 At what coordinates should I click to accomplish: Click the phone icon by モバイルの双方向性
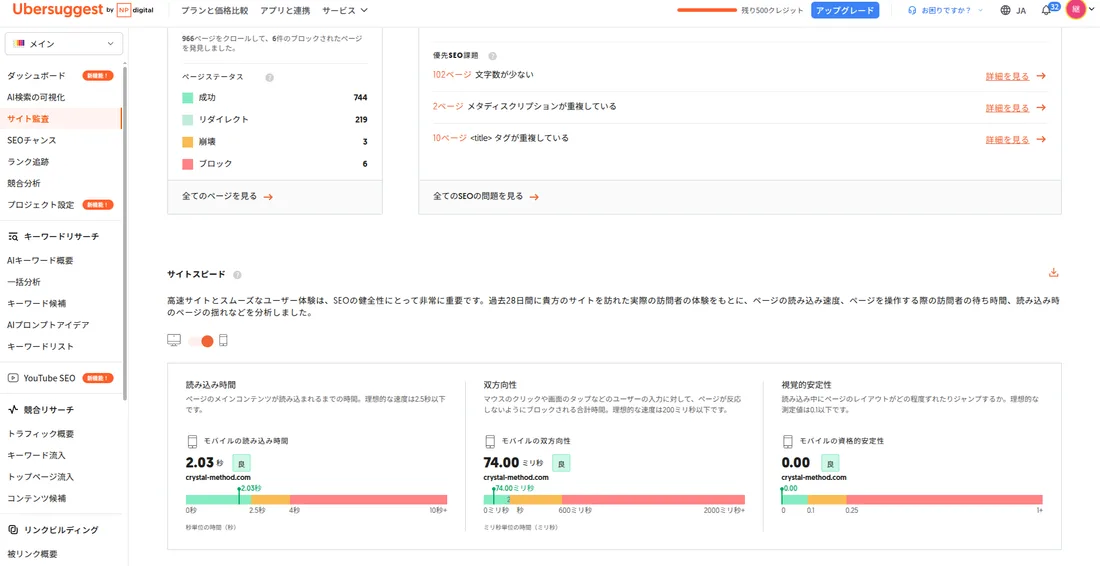[x=490, y=441]
